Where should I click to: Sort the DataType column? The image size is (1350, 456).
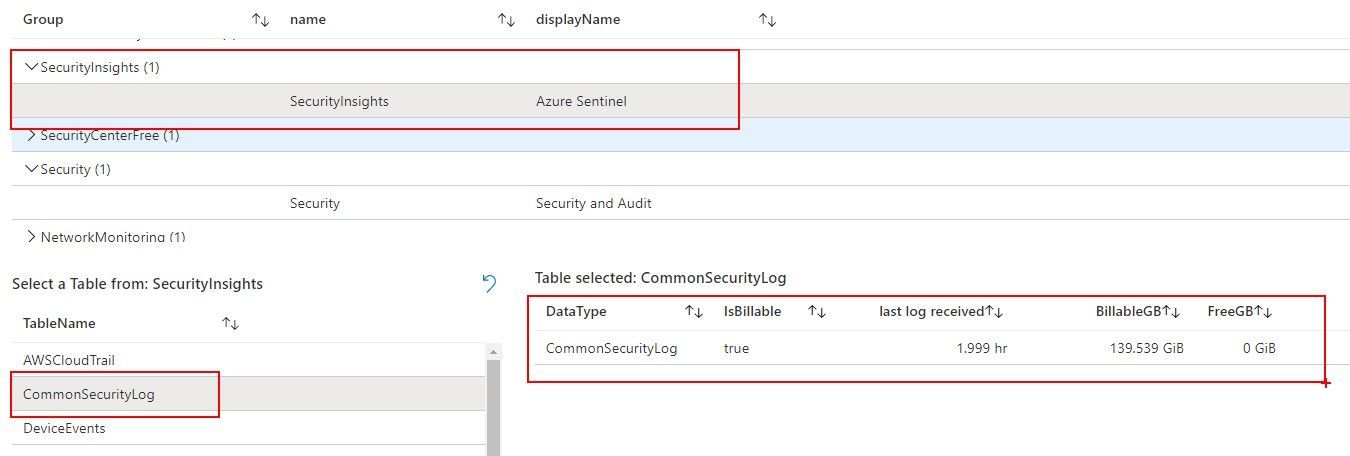tap(694, 312)
